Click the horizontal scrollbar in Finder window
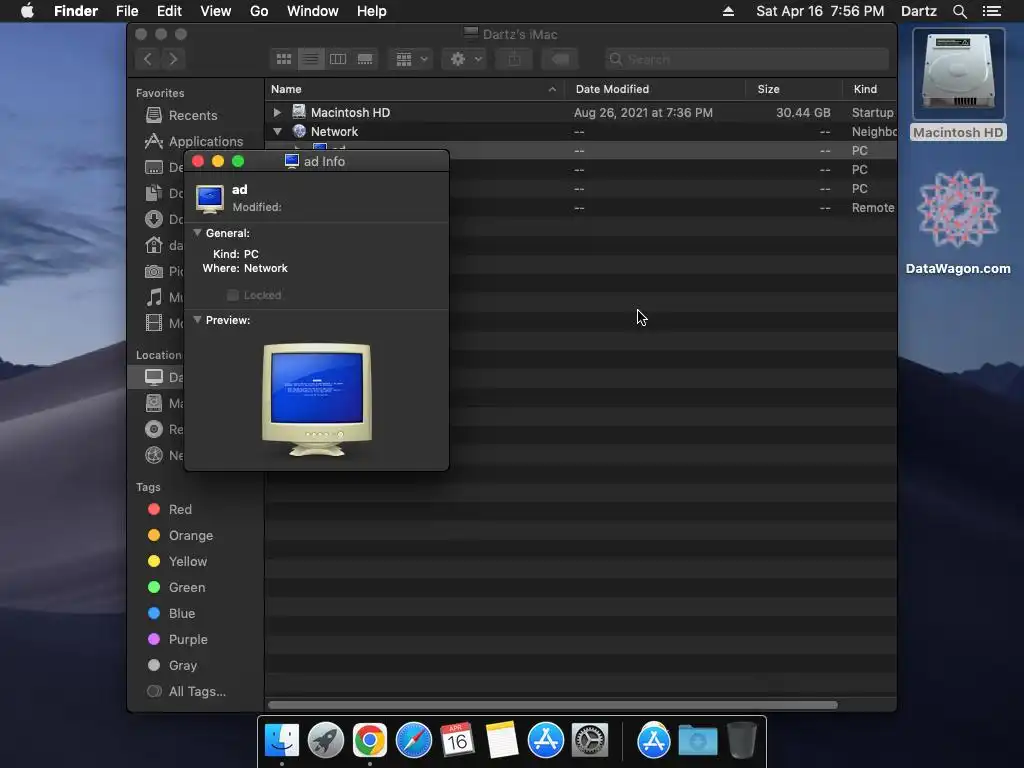The height and width of the screenshot is (768, 1024). pos(552,705)
